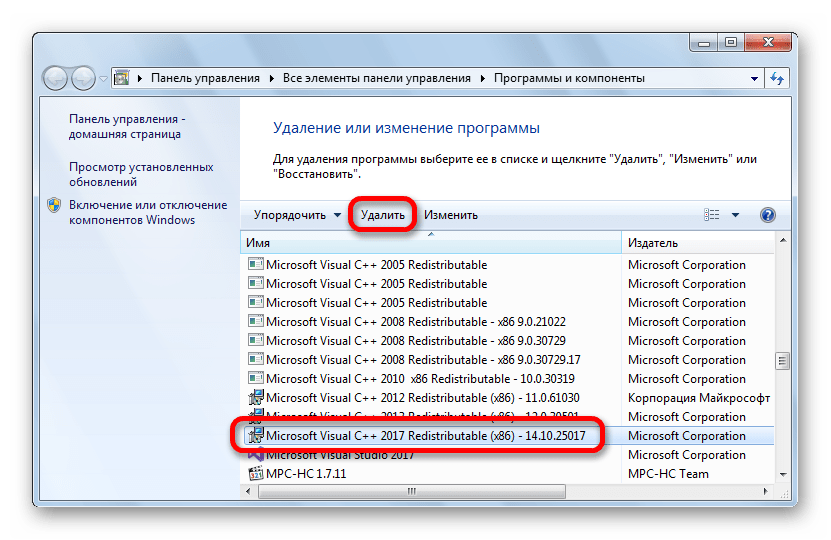Open recent pages dropdown beside navigation arrows

103,79
